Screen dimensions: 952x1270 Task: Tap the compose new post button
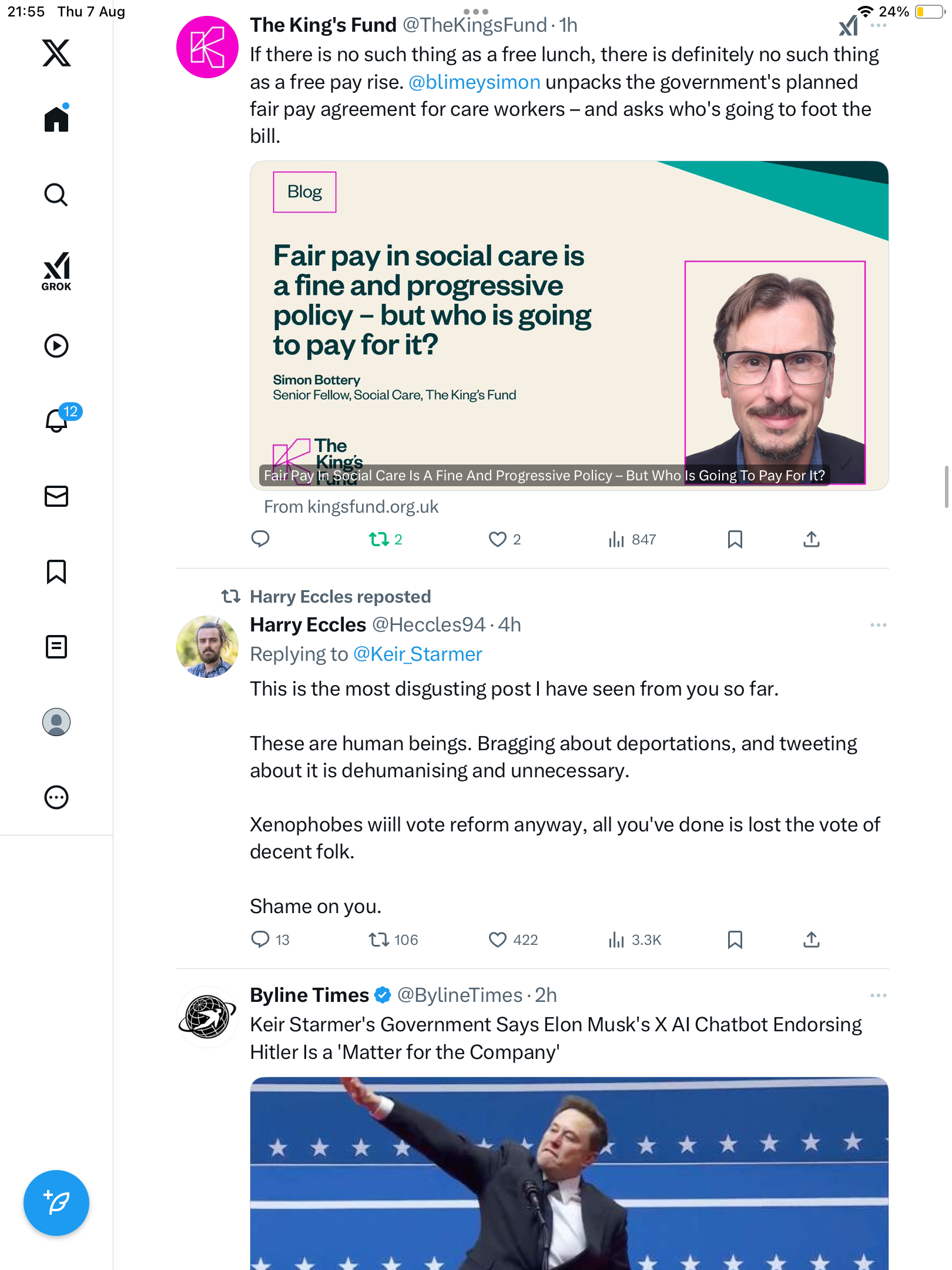click(56, 1203)
